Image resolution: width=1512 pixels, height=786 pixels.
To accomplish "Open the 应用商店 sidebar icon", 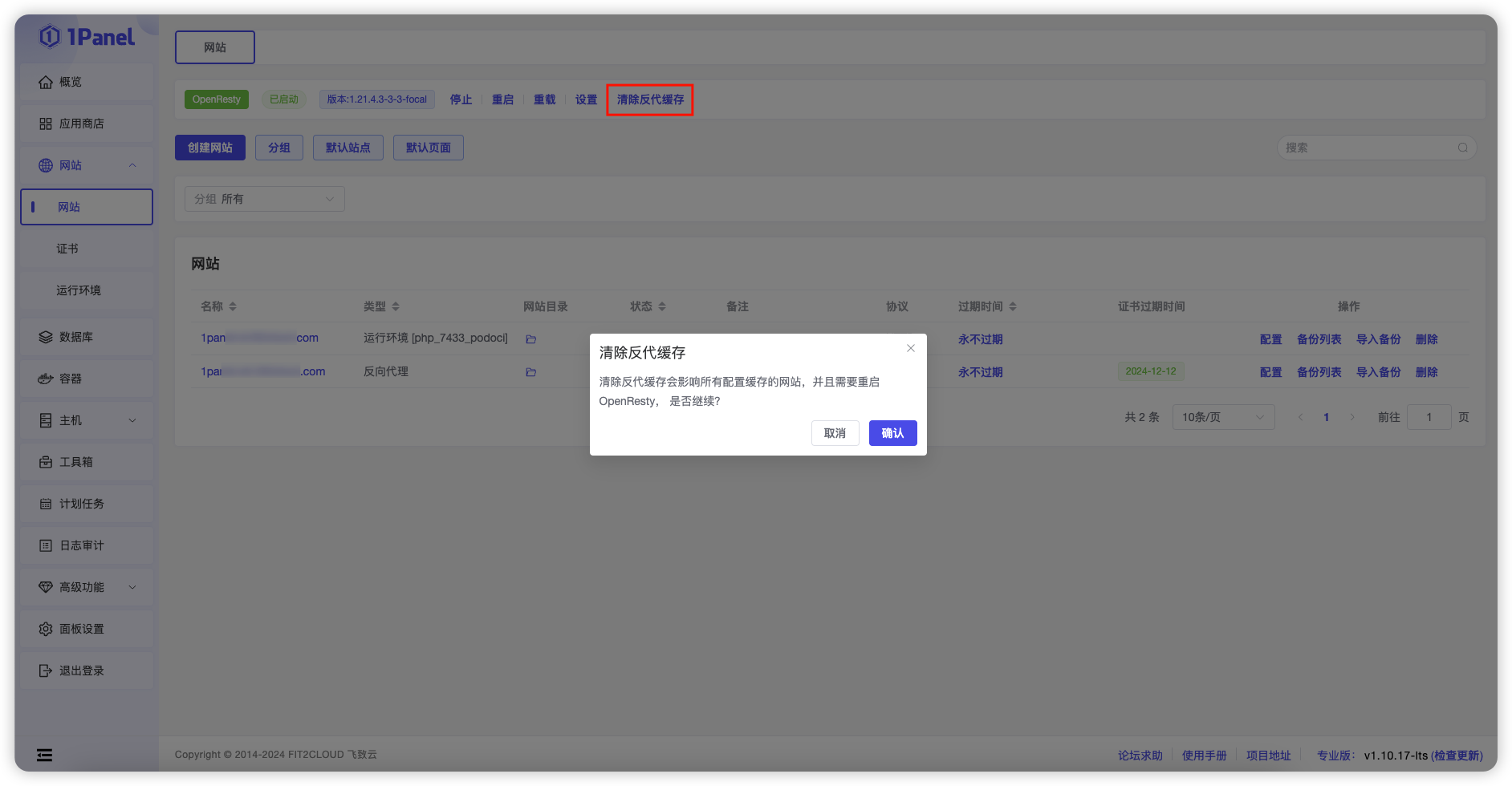I will point(47,124).
